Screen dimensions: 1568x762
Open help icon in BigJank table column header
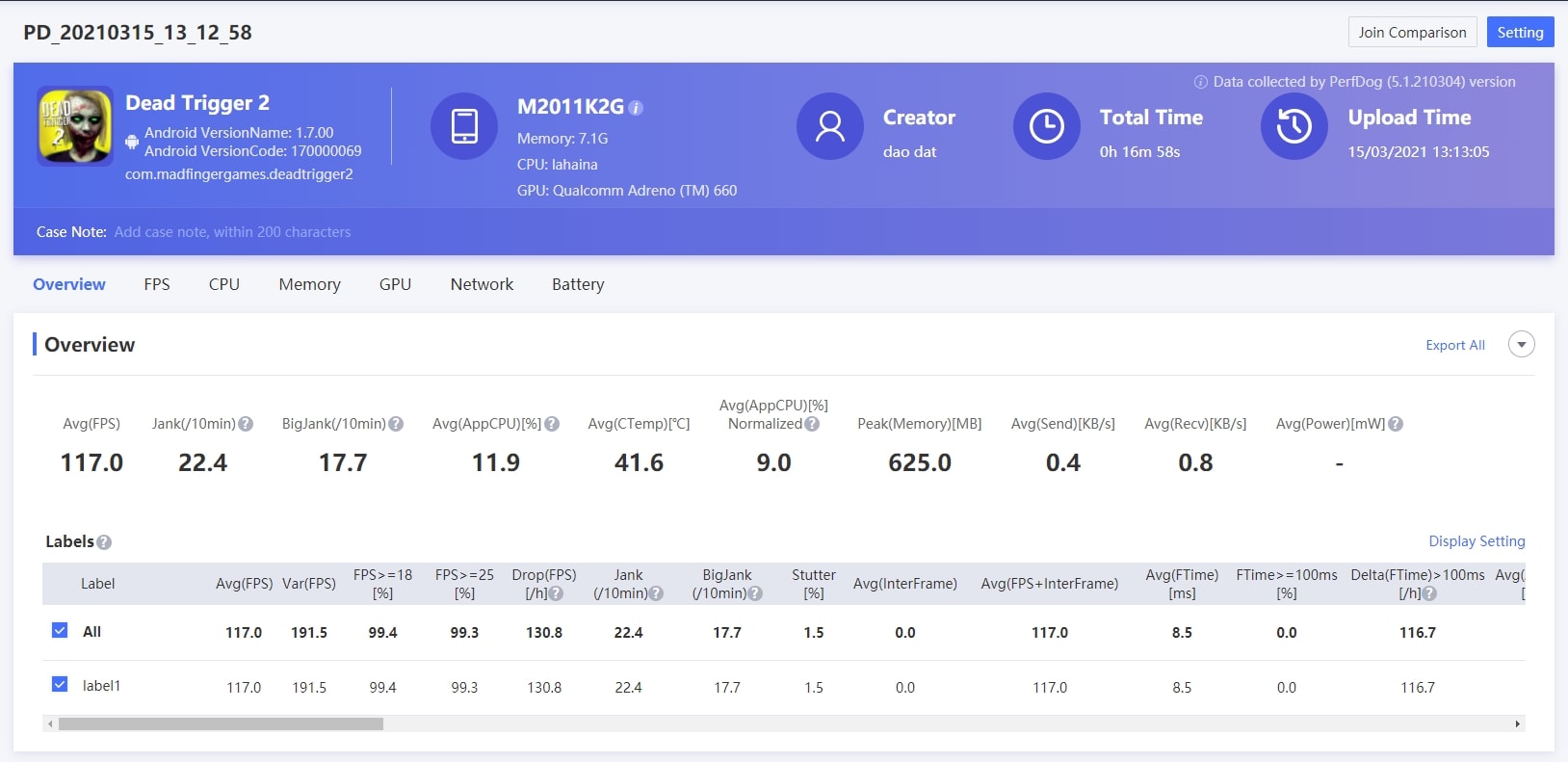coord(755,593)
